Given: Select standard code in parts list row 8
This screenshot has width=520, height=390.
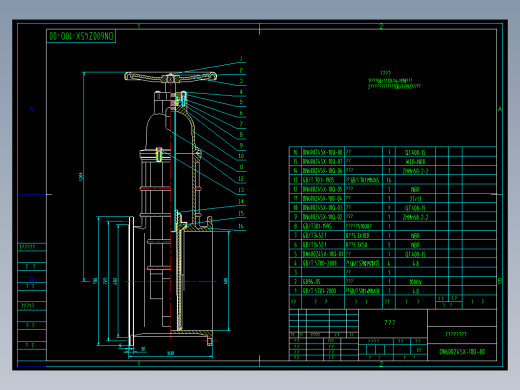Looking at the screenshot, I should click(x=317, y=226).
